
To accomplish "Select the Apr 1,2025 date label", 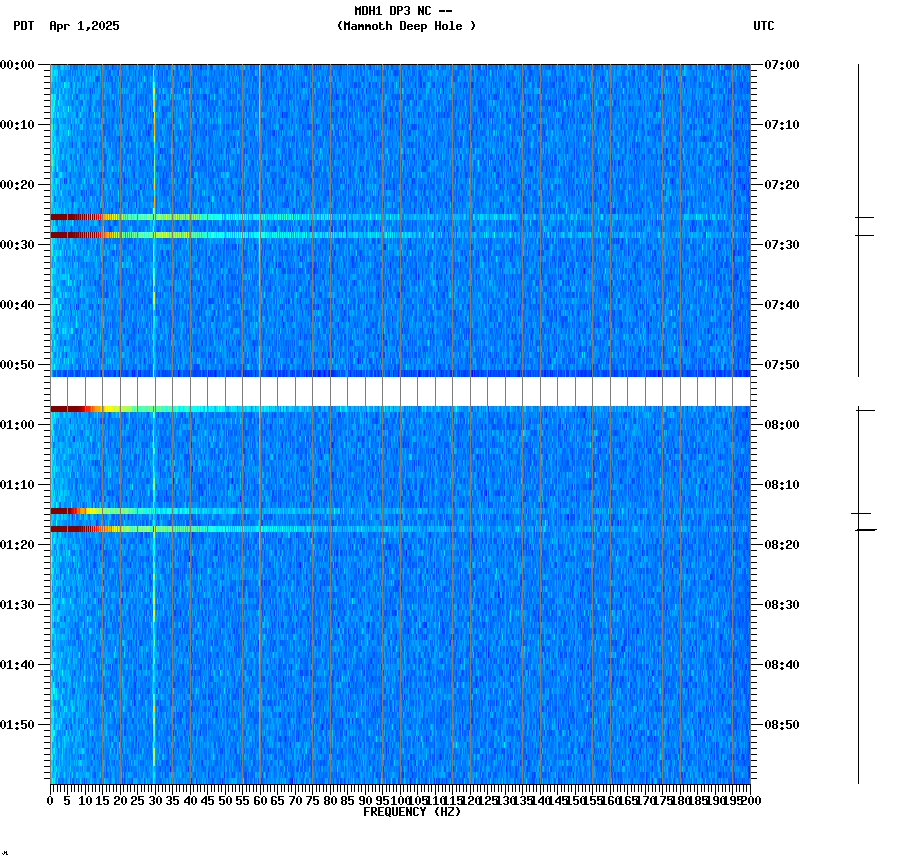I will coord(83,27).
